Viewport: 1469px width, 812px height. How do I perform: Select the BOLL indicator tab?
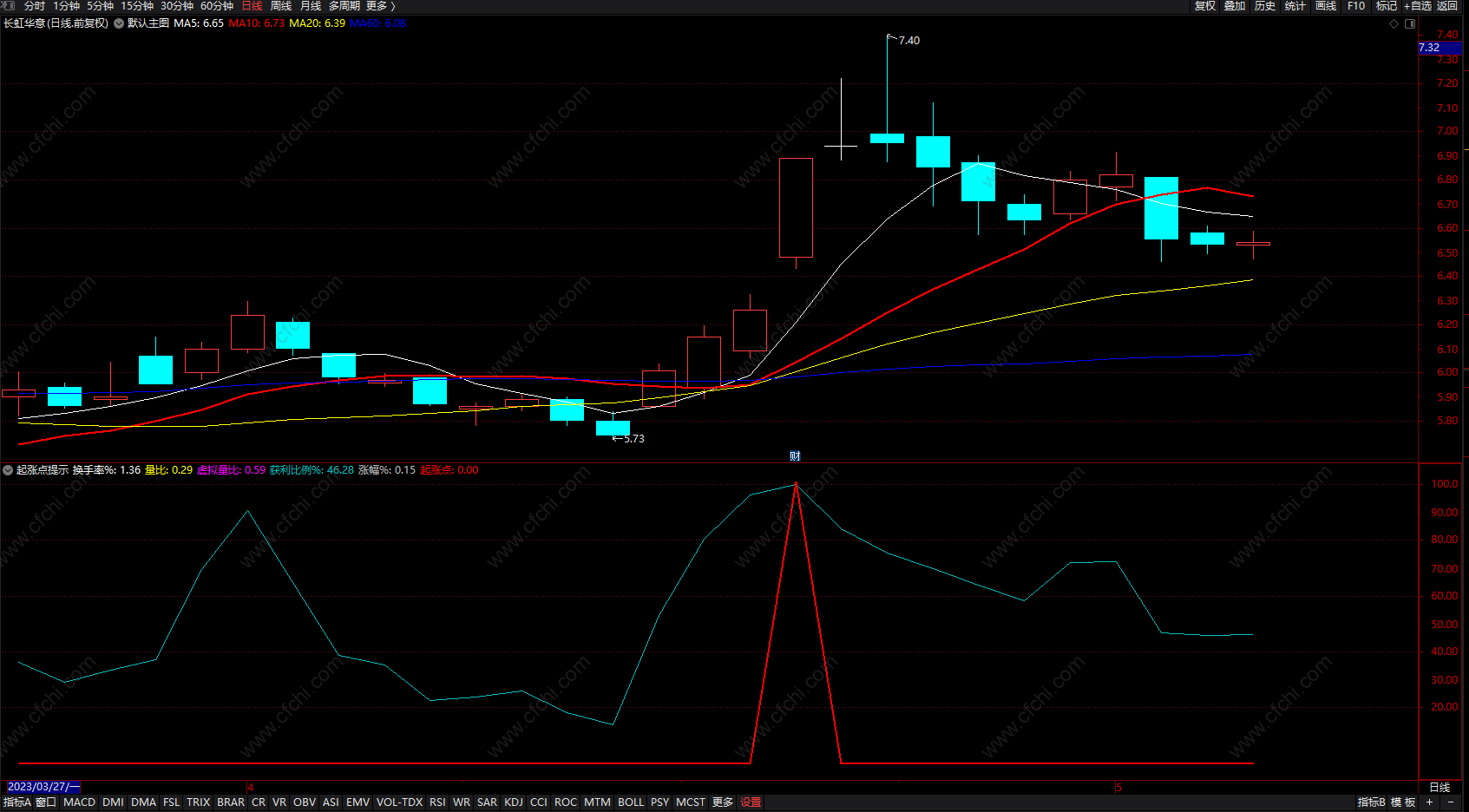(631, 802)
